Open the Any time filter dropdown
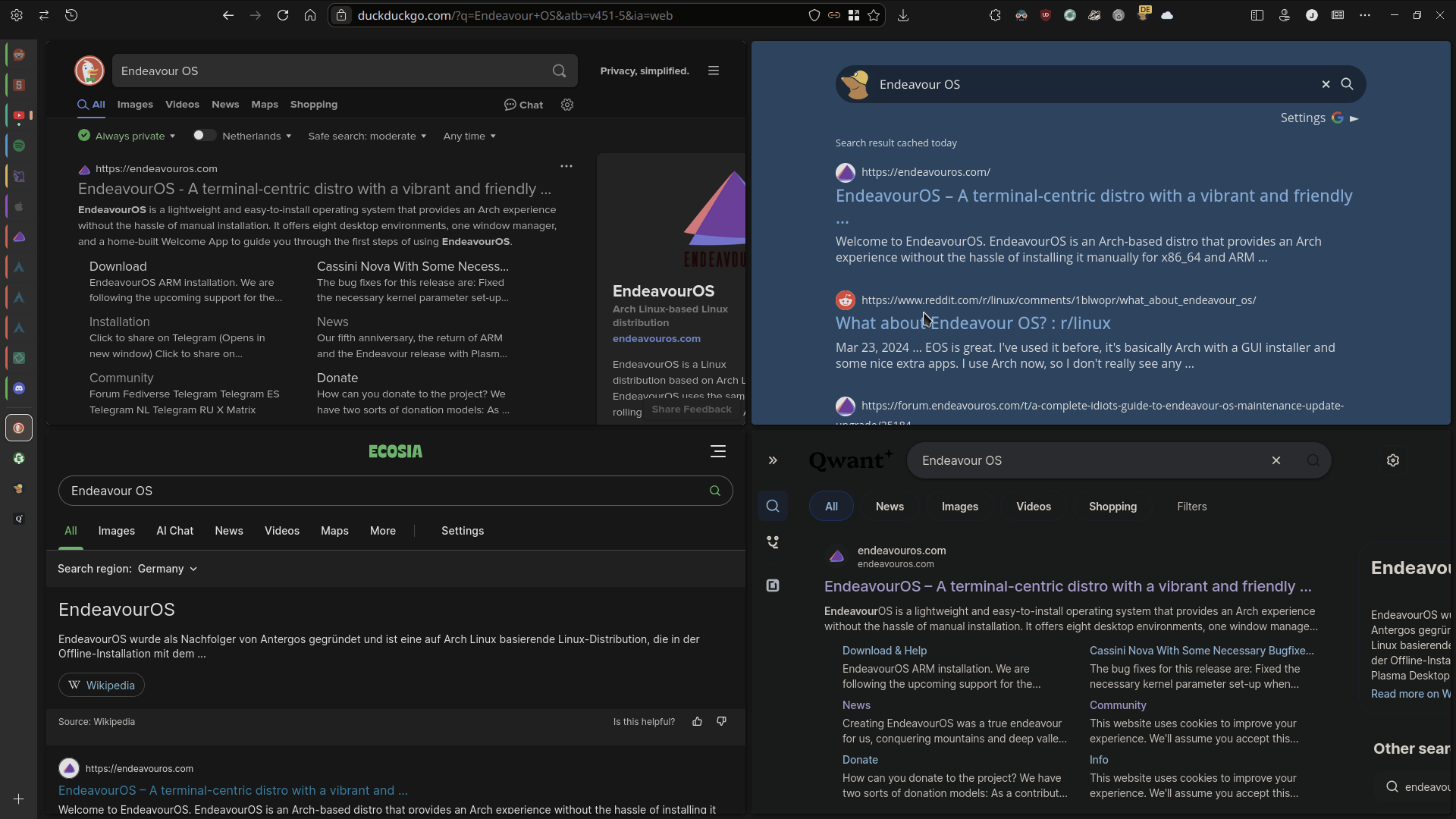This screenshot has width=1456, height=819. pyautogui.click(x=469, y=136)
